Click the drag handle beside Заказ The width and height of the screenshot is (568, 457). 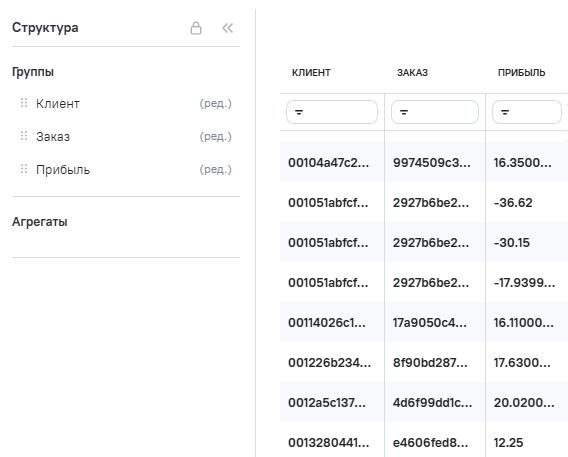pos(24,136)
